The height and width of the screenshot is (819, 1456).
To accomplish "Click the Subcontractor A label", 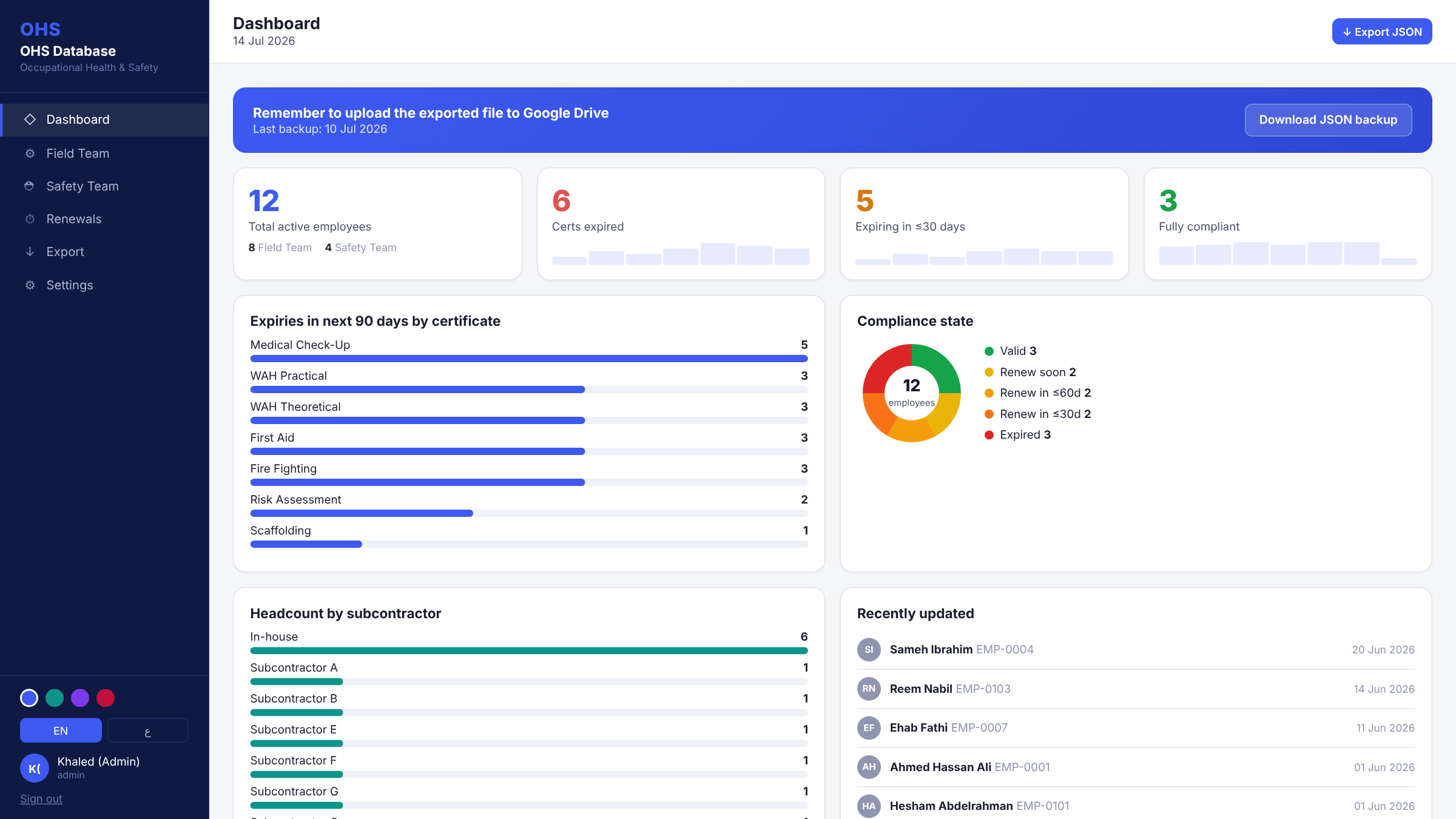I will 294,668.
